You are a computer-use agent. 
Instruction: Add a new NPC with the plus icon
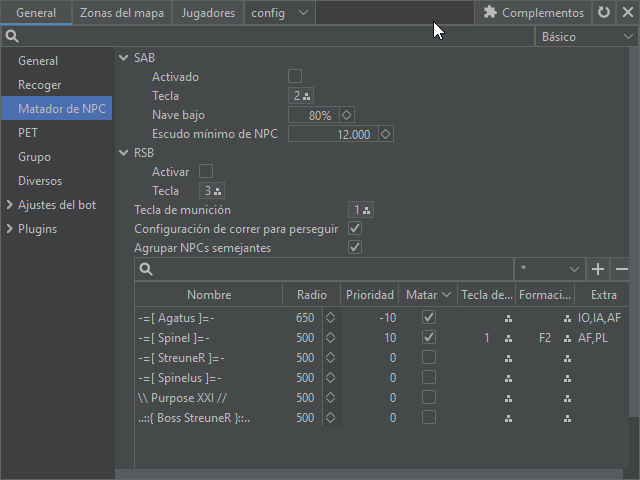(598, 269)
